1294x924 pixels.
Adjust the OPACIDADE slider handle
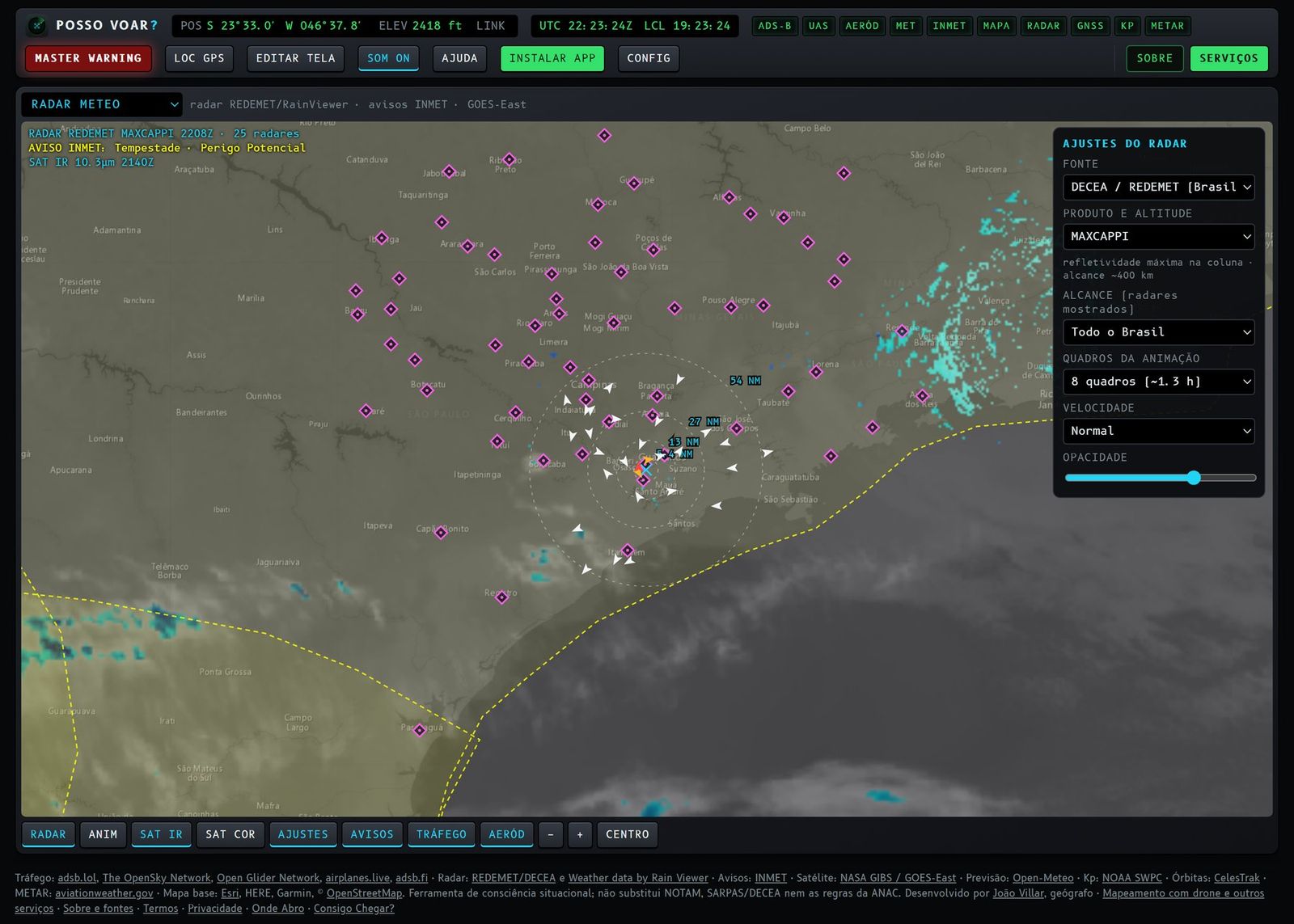[x=1194, y=478]
